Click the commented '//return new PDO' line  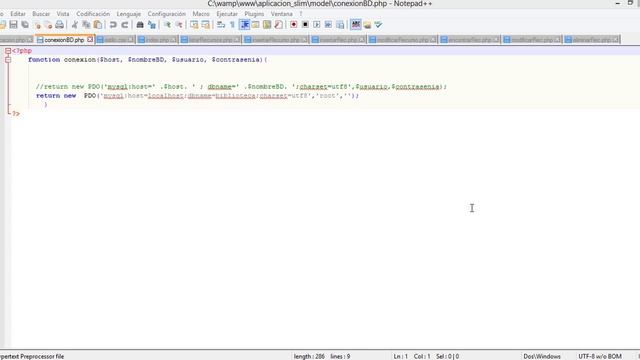pyautogui.click(x=241, y=87)
